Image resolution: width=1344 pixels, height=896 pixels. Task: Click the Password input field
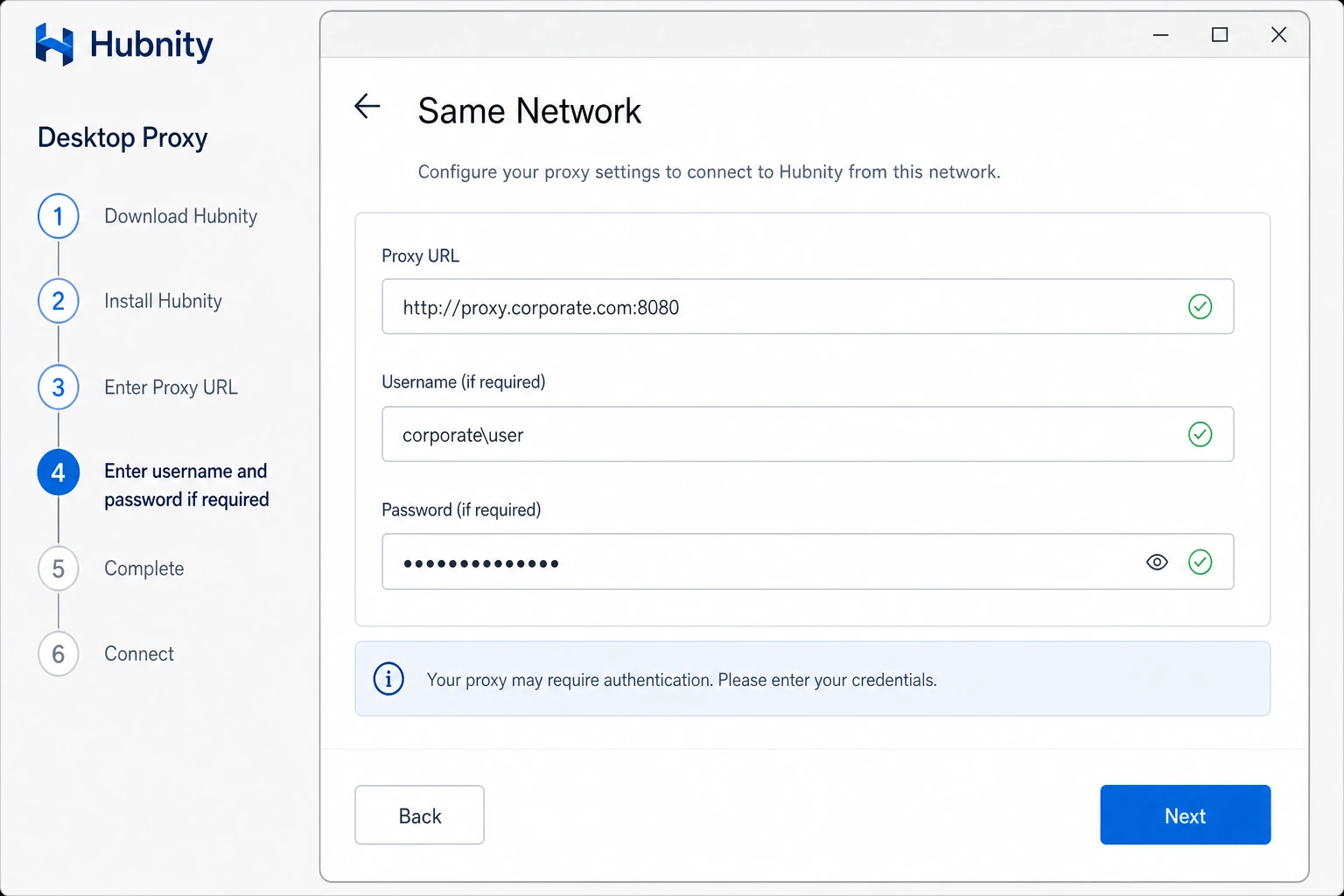pyautogui.click(x=808, y=562)
